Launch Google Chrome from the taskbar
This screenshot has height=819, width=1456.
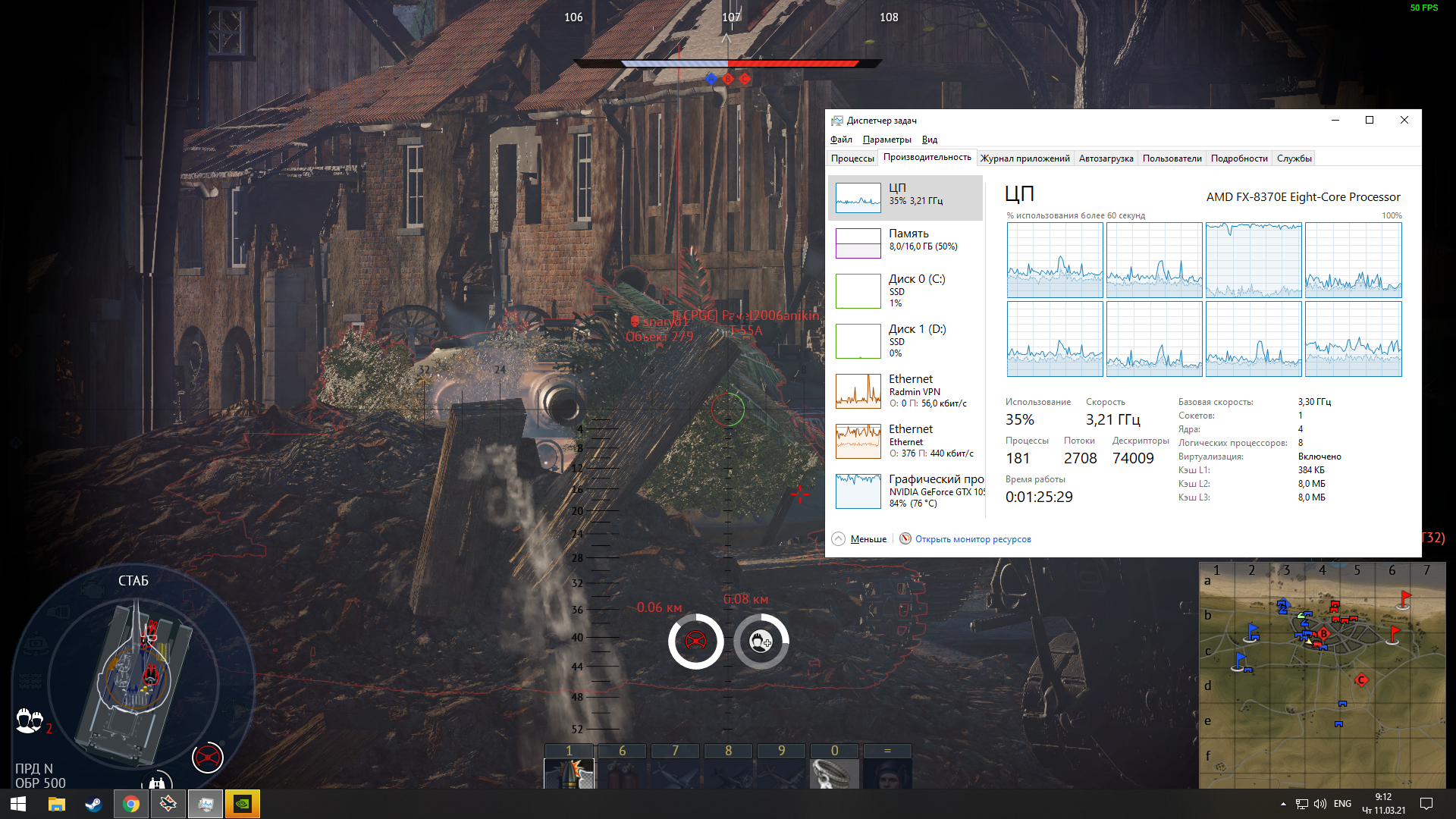coord(131,804)
